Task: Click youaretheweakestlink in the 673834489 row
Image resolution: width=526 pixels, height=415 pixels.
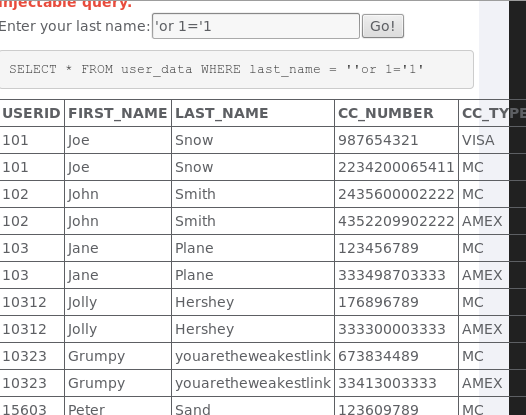Action: click(x=253, y=356)
